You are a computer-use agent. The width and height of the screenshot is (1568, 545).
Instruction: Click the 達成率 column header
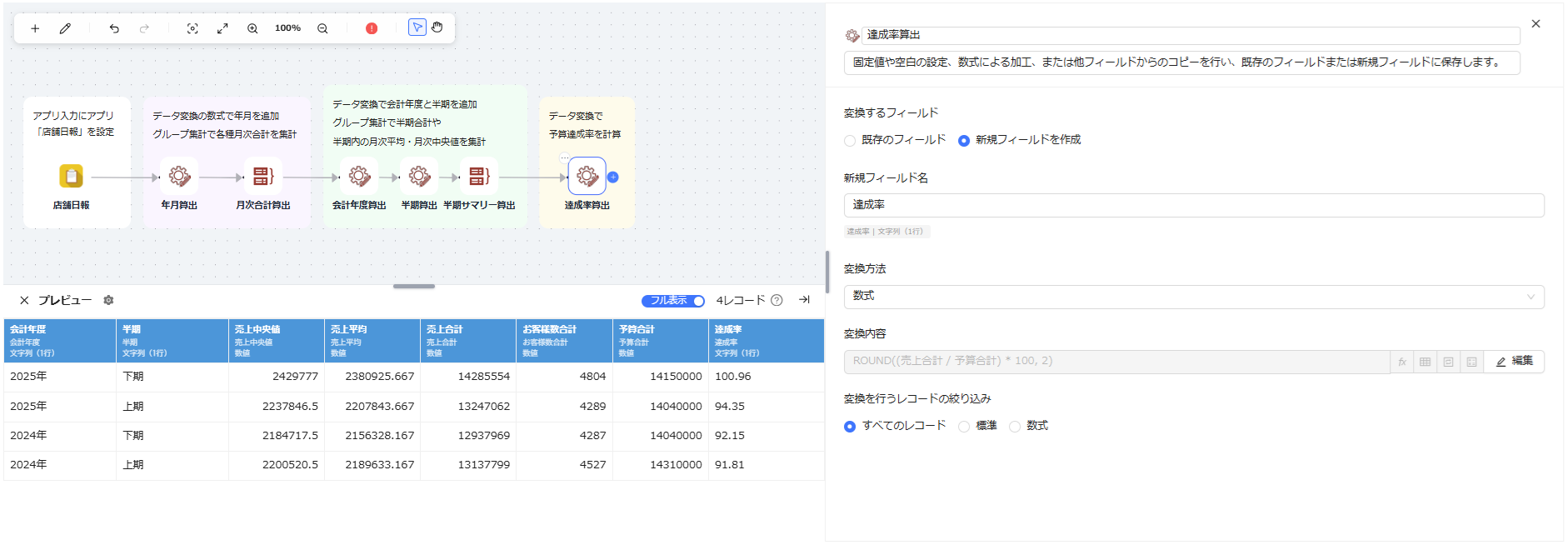(766, 341)
